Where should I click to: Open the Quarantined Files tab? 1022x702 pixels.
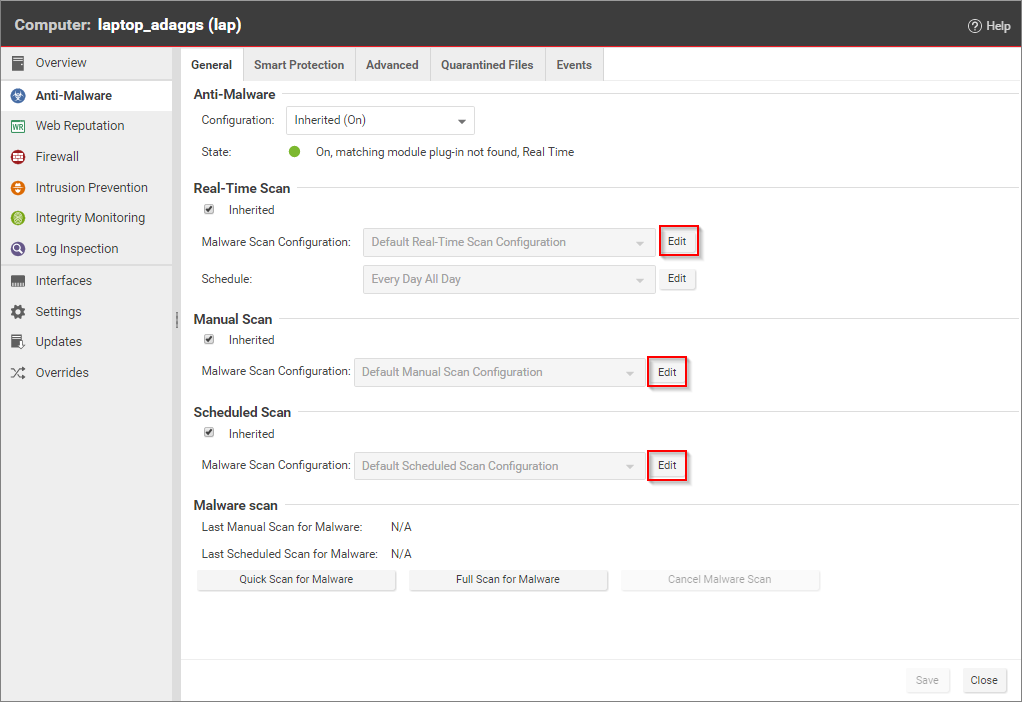pos(487,65)
